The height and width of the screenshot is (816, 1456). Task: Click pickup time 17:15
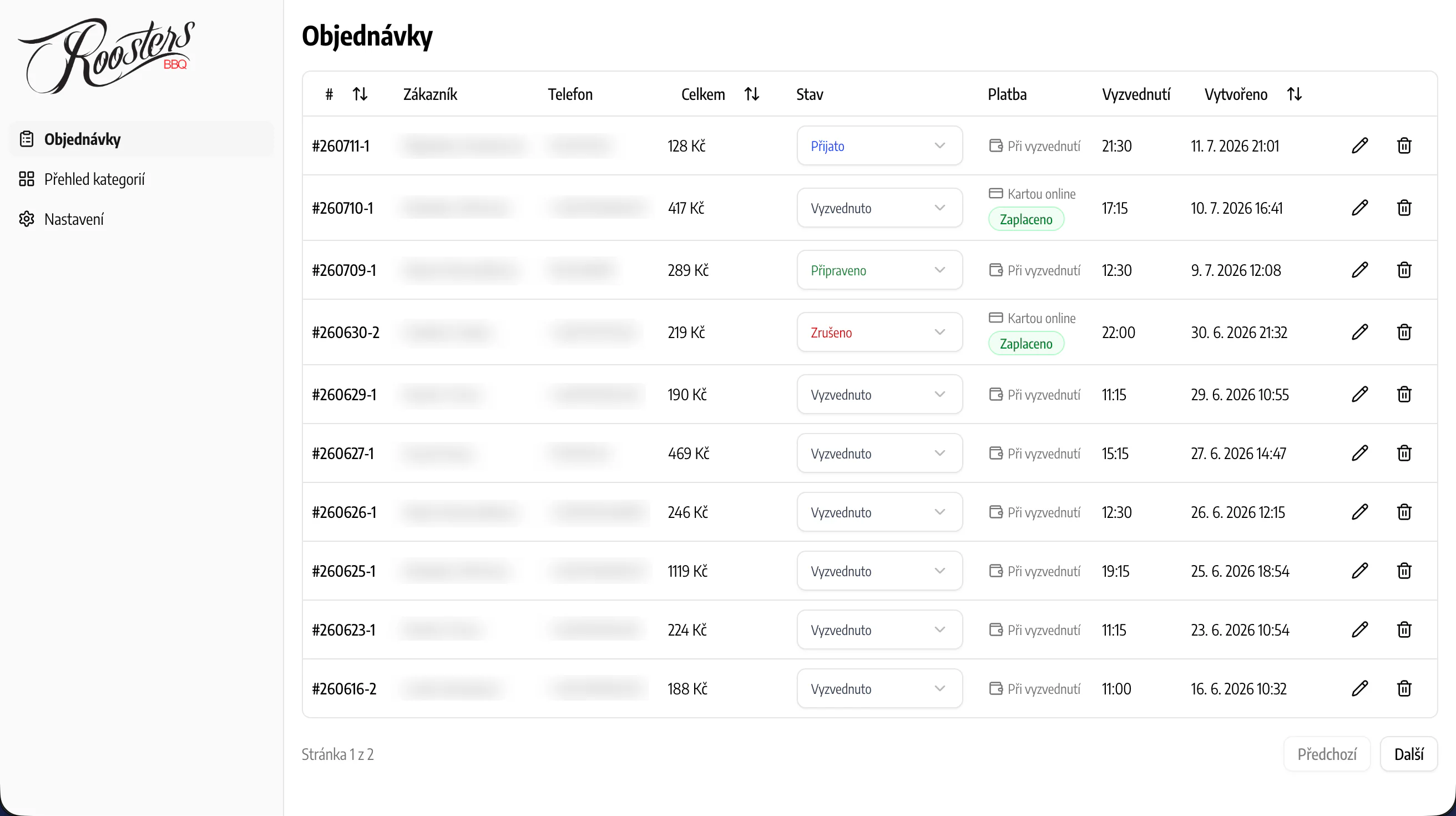(x=1115, y=208)
